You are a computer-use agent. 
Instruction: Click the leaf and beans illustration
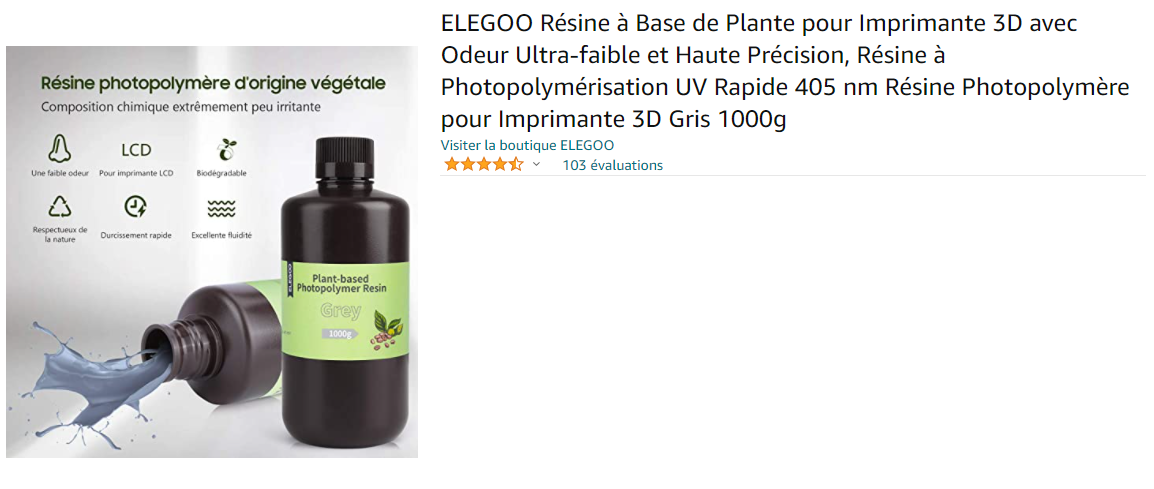386,328
